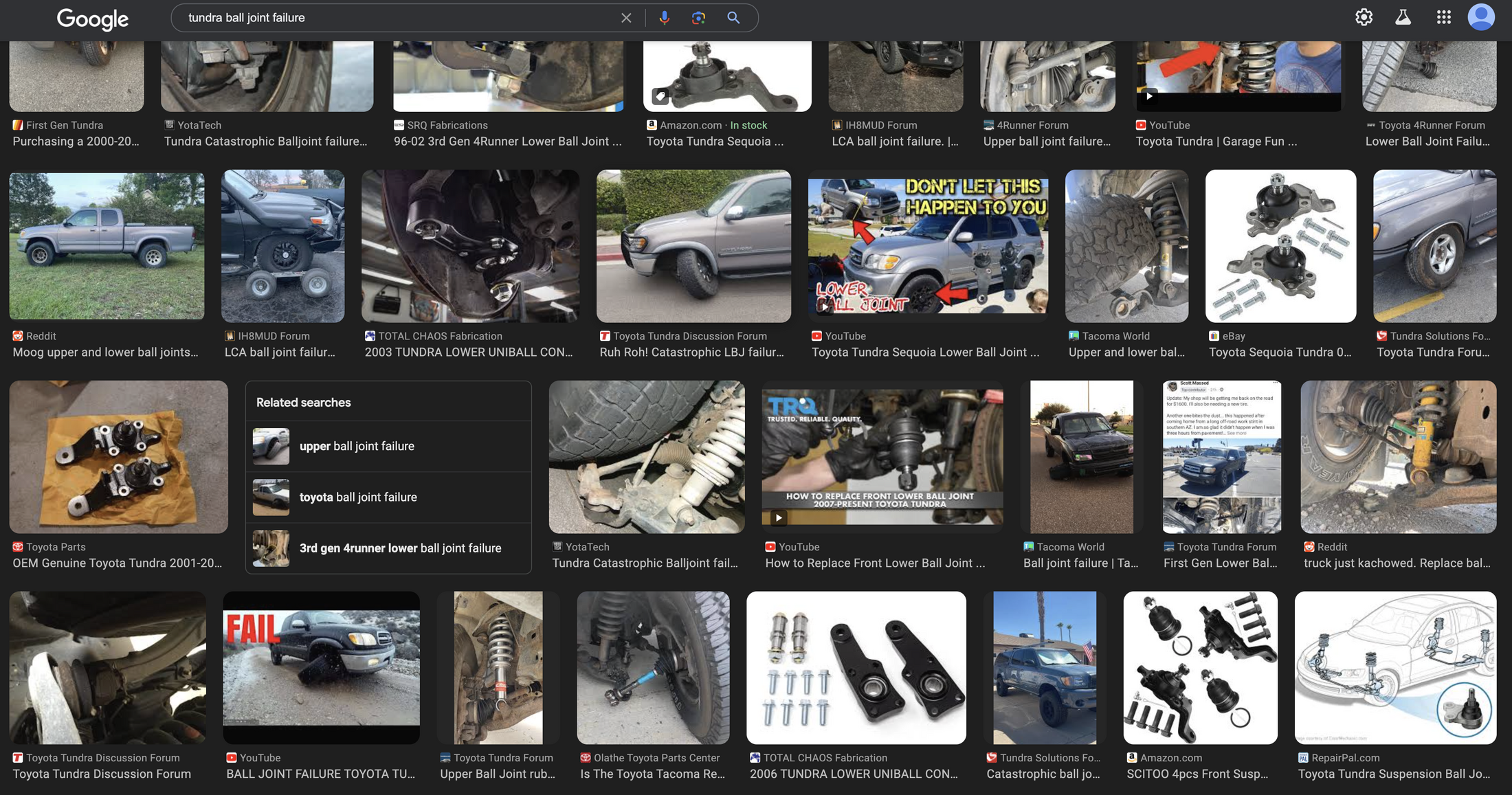This screenshot has height=795, width=1512.
Task: Click the magnifying glass search button
Action: (733, 18)
